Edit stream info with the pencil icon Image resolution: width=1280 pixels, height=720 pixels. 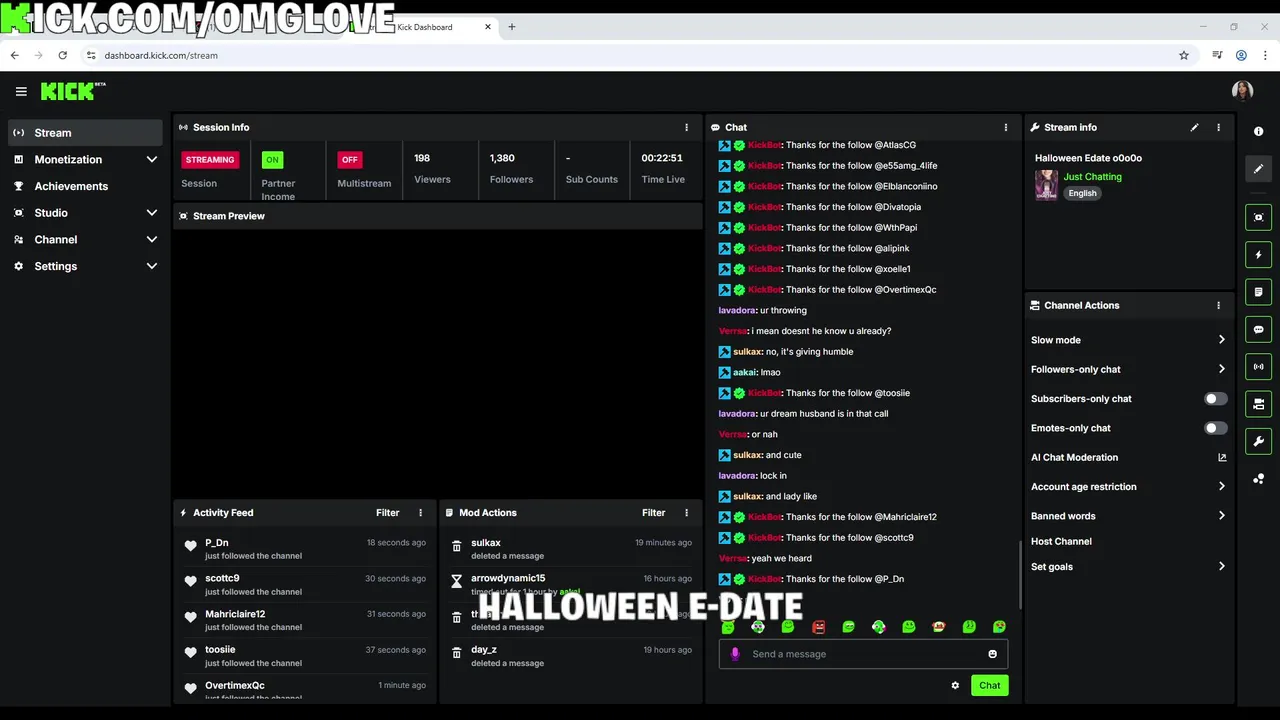coord(1194,127)
